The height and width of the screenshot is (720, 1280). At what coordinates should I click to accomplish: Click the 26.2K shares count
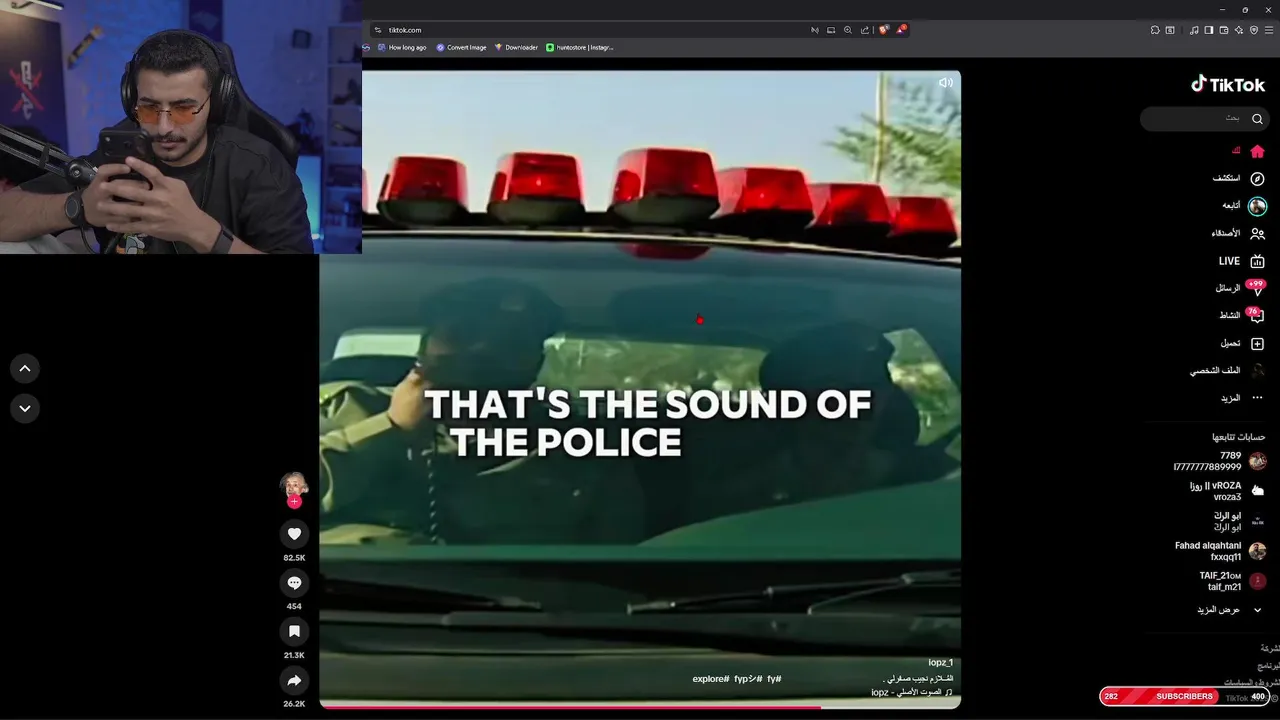294,704
